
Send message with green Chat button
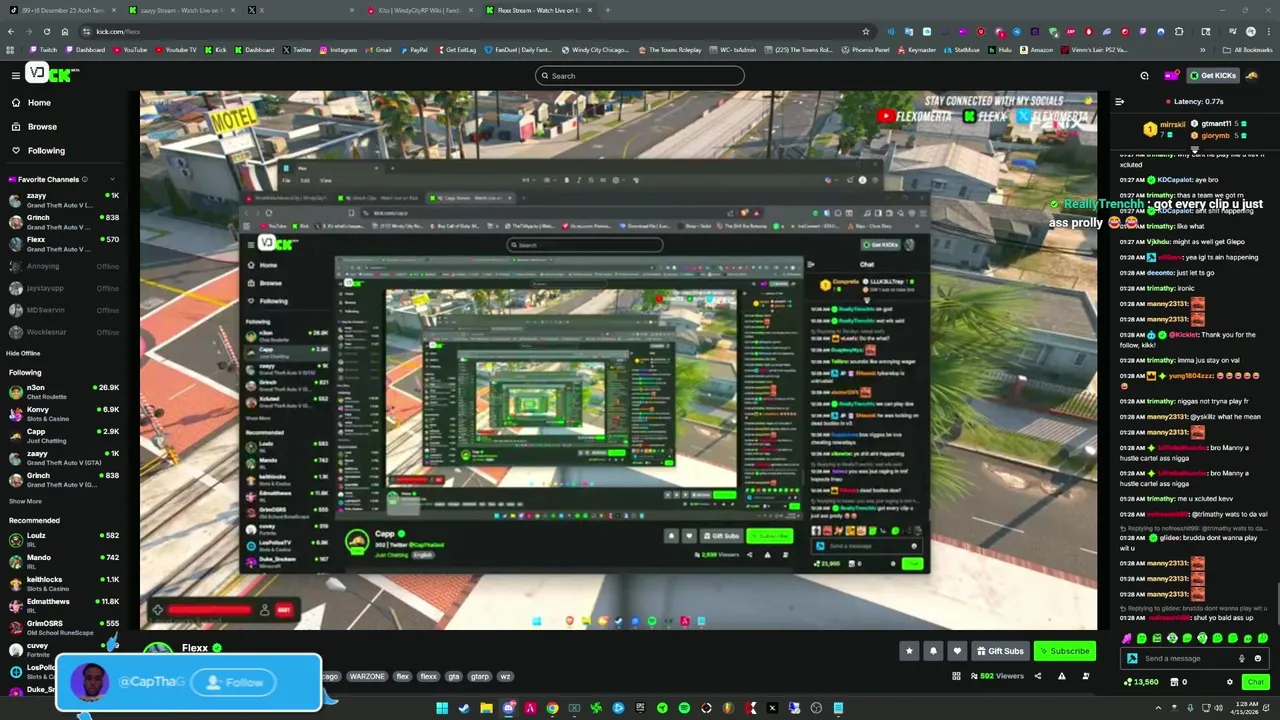(1255, 682)
